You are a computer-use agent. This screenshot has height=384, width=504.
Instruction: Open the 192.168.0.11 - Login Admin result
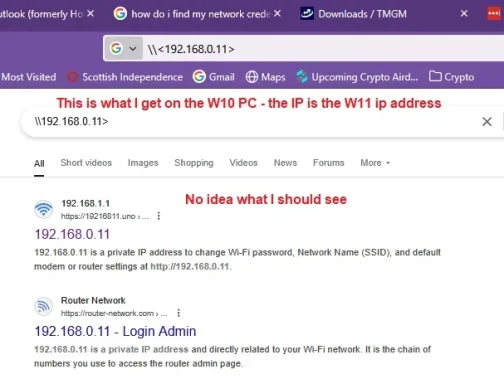(115, 331)
